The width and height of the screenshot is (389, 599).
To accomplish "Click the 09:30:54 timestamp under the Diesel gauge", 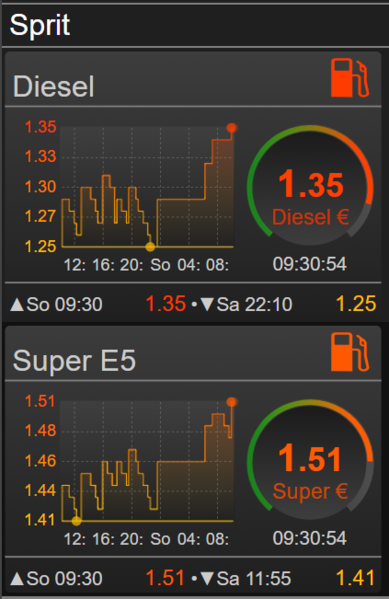I will coord(310,264).
